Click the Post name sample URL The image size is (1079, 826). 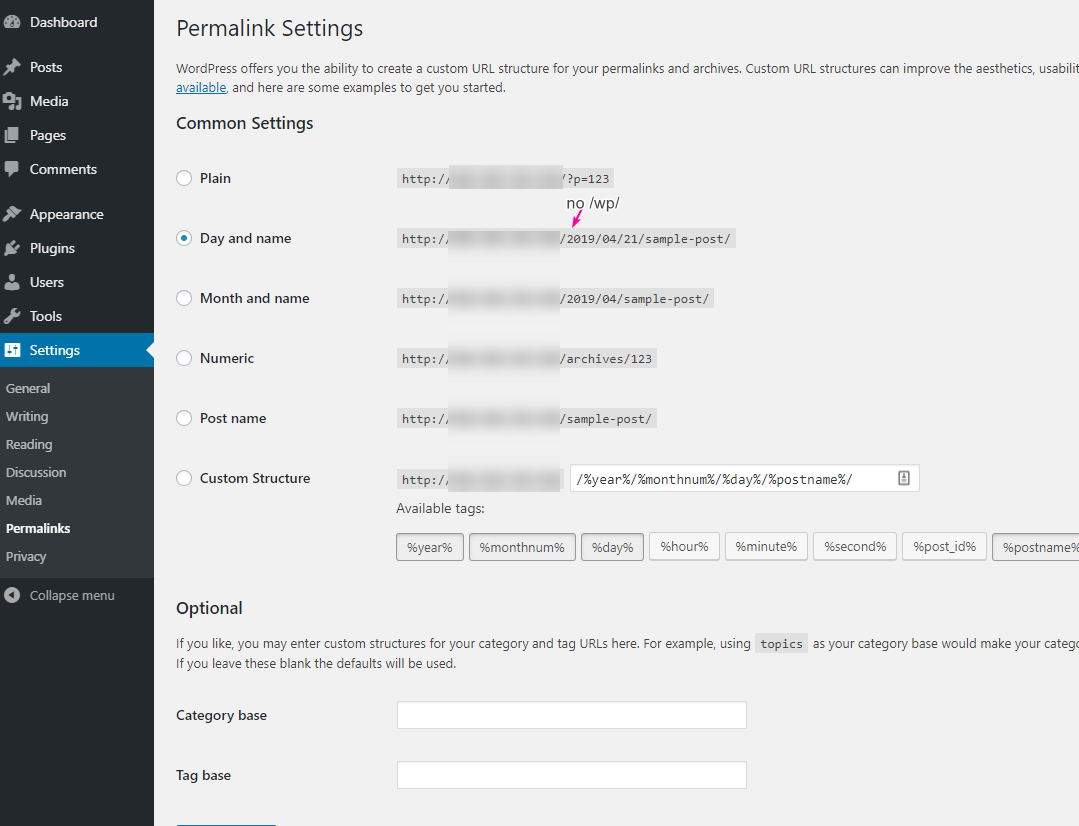coord(527,419)
